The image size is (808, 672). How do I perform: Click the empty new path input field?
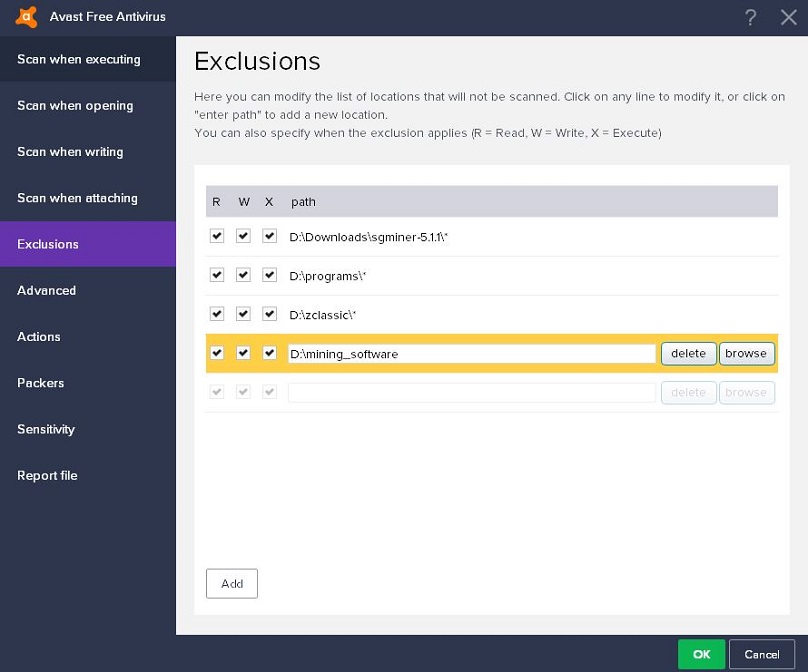click(x=472, y=393)
